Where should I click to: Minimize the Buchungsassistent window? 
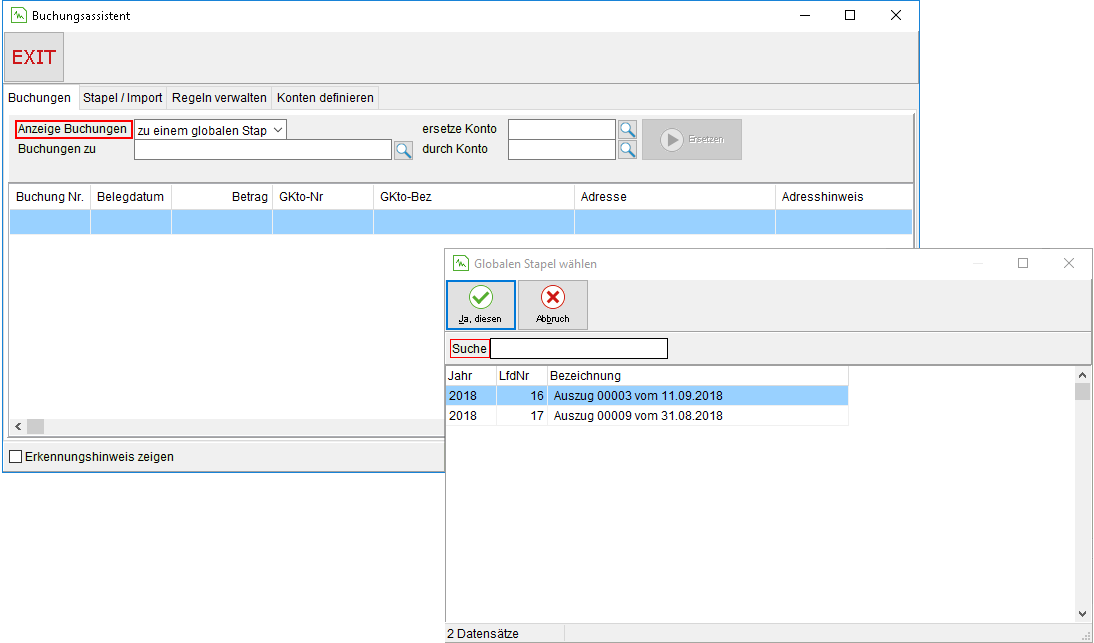coord(805,15)
